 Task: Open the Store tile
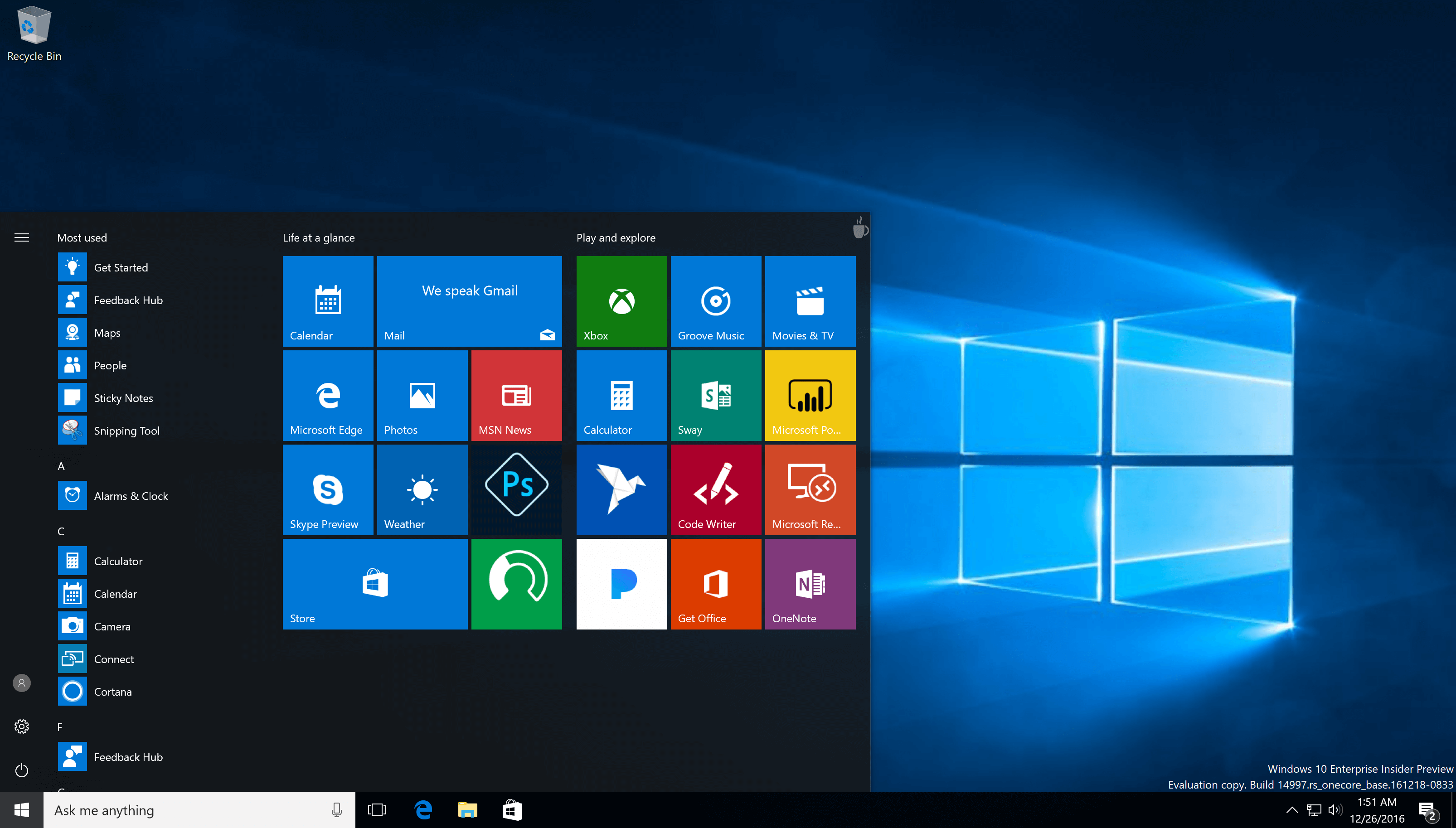pyautogui.click(x=375, y=585)
